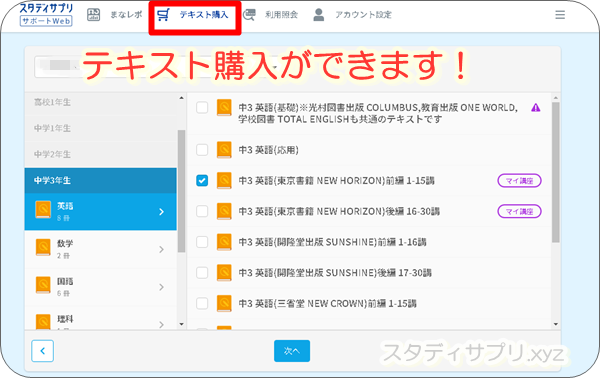Image resolution: width=600 pixels, height=378 pixels.
Task: Select 中3 英語(開隆堂出版 SUNSHINE)前編 1-16講 title
Action: (333, 242)
